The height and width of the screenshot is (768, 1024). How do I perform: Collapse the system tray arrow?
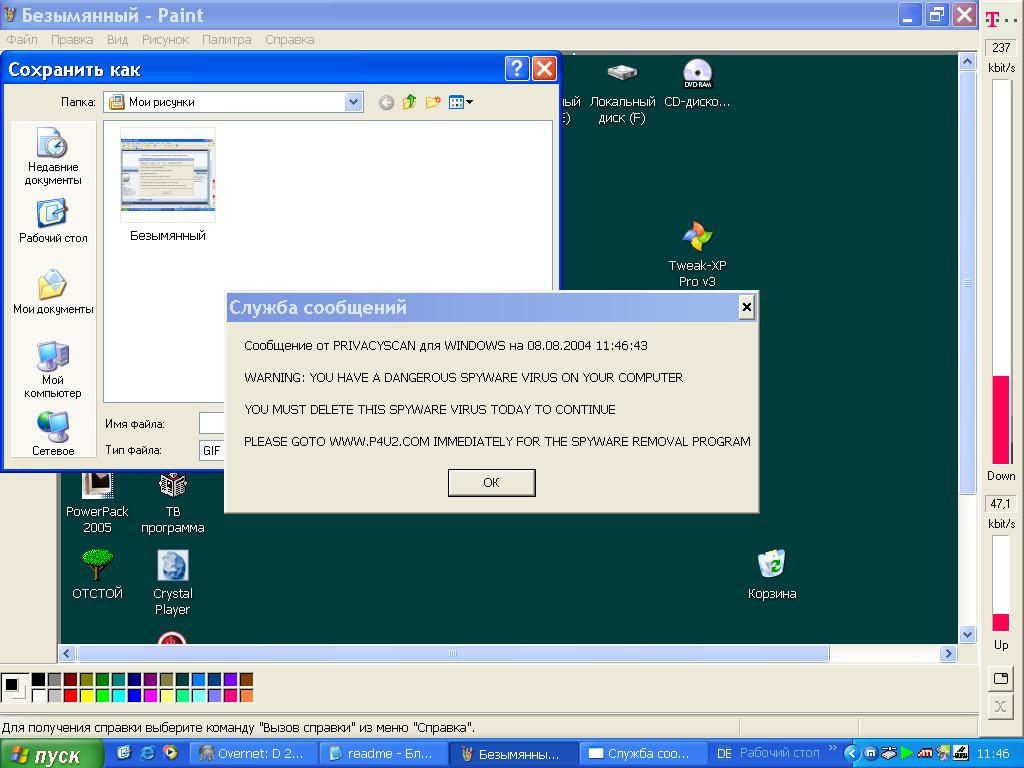pos(851,754)
